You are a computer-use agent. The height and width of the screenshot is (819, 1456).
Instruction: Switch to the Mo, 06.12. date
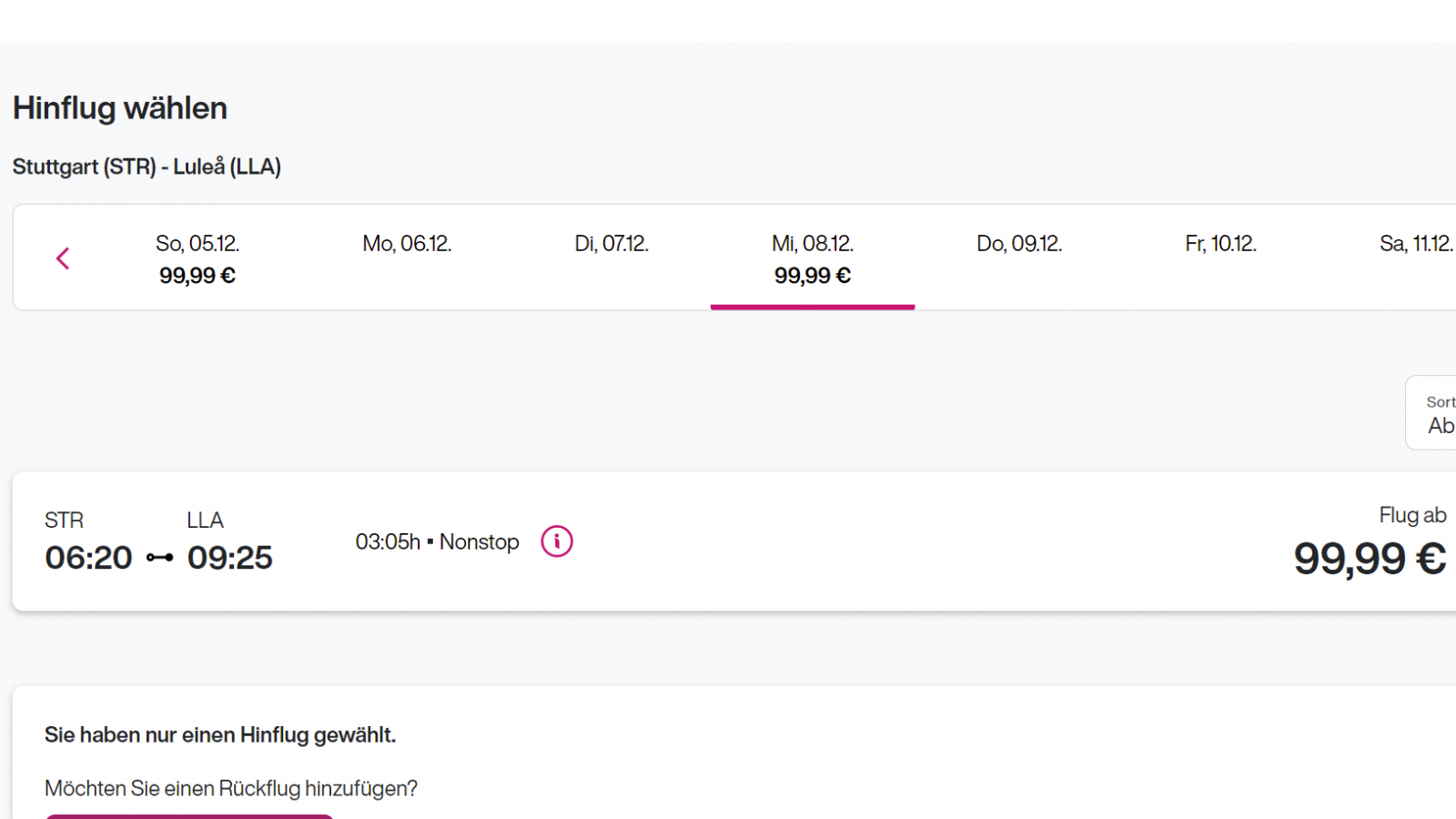tap(407, 245)
